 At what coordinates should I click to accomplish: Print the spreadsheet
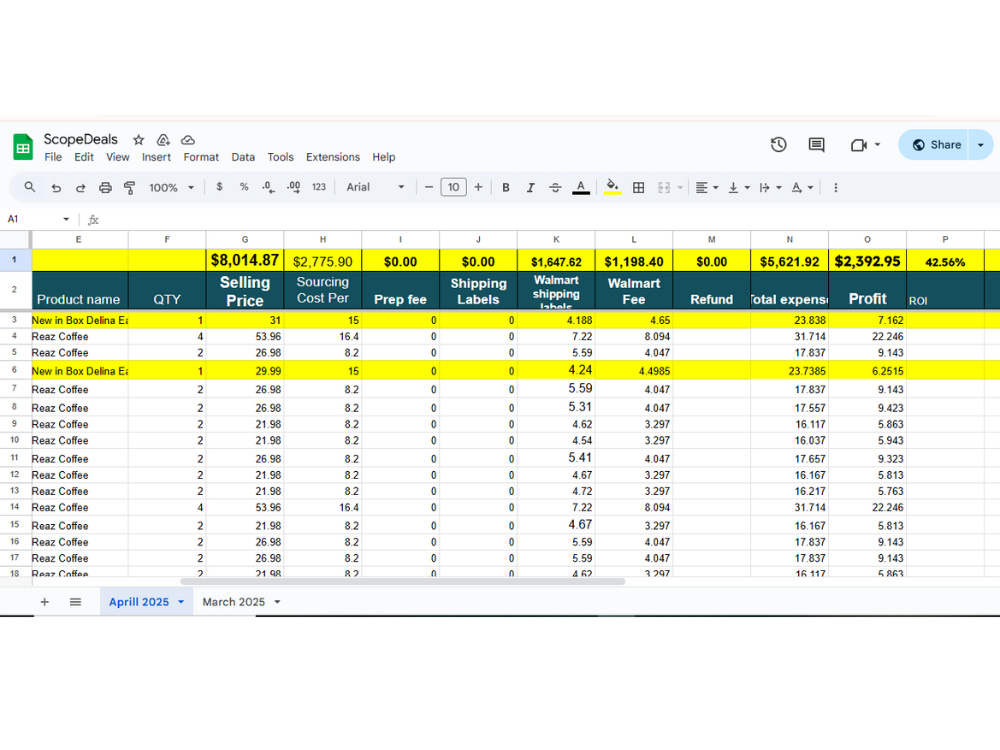coord(105,188)
